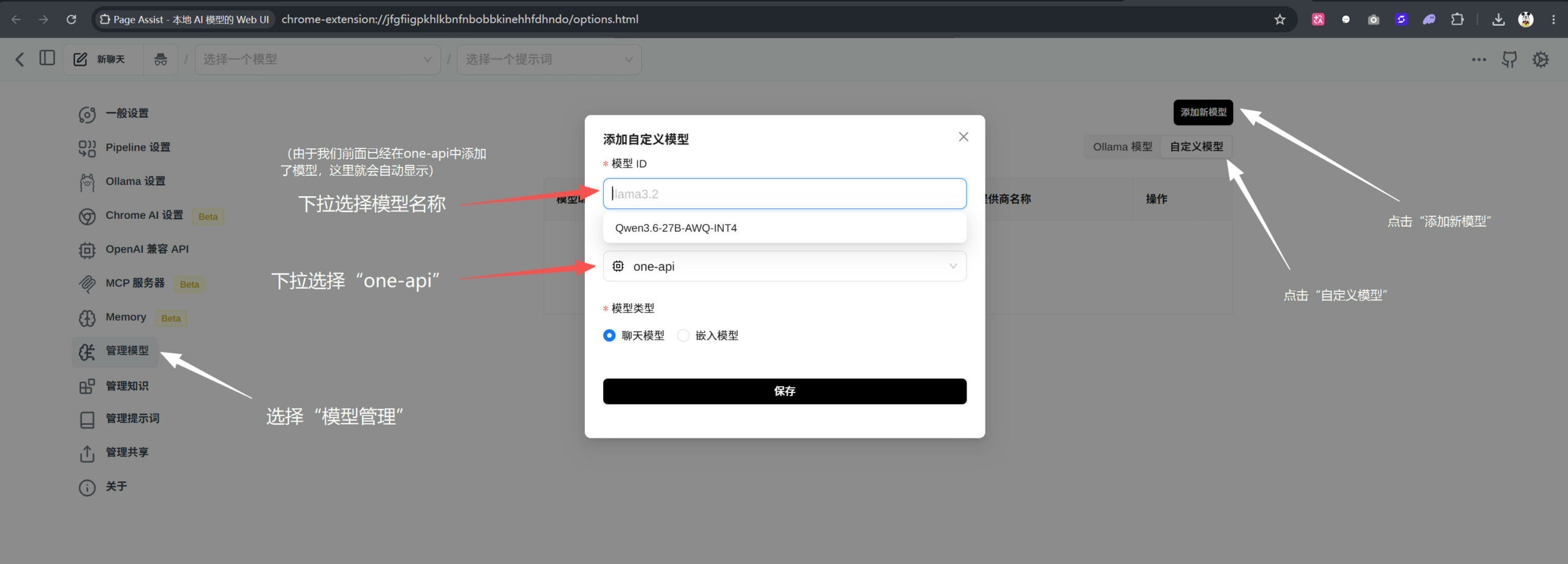Image resolution: width=1568 pixels, height=564 pixels.
Task: Open the browser downloads icon
Action: (x=1498, y=20)
